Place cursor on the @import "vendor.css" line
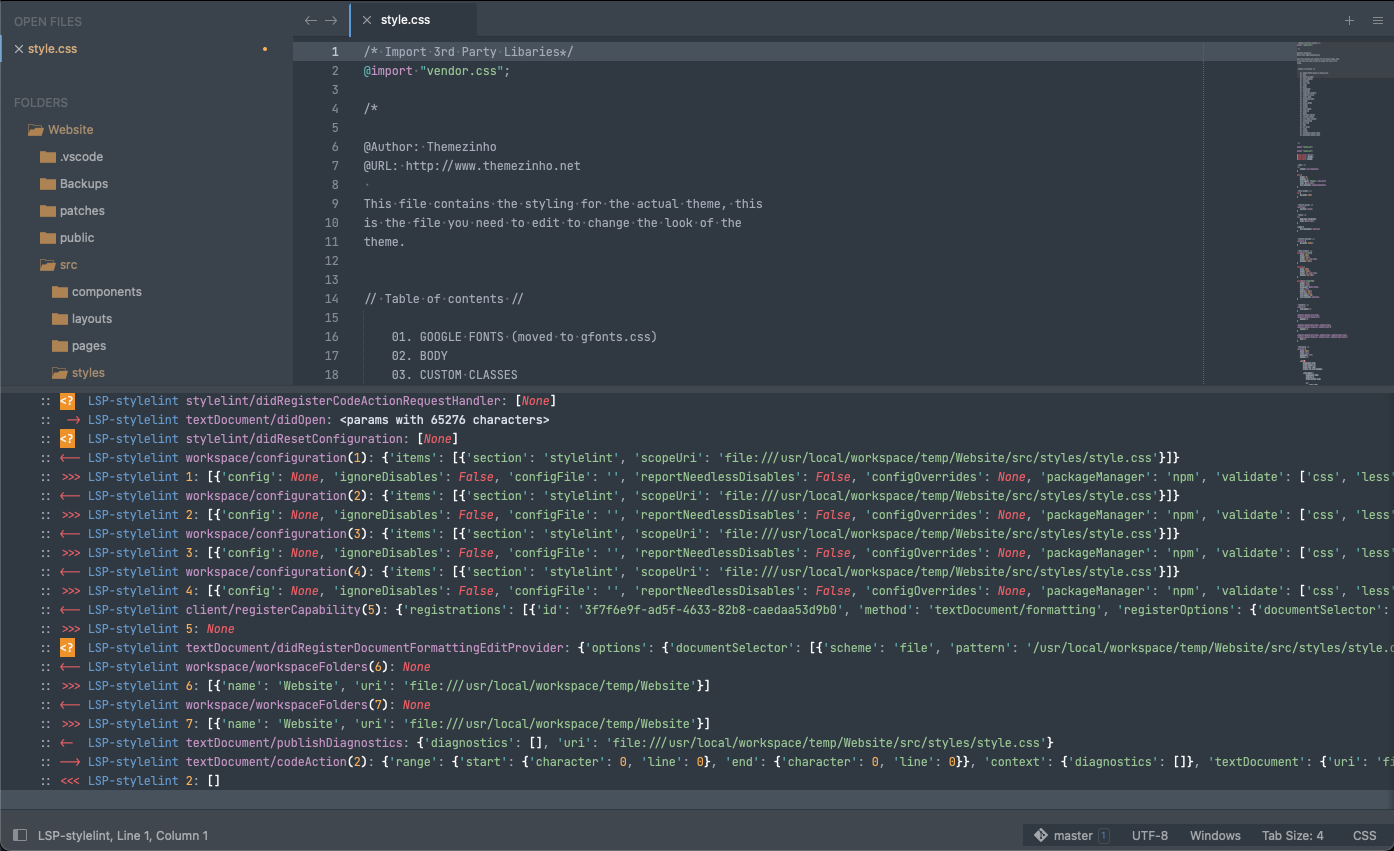This screenshot has height=851, width=1394. point(437,71)
